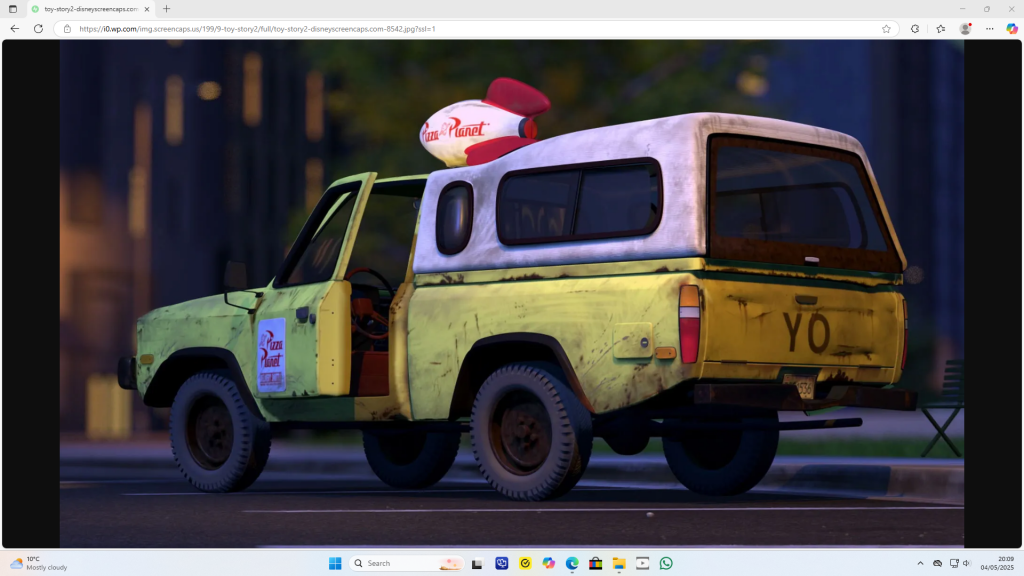Open the Windows Start menu
This screenshot has height=576, width=1024.
coord(334,563)
